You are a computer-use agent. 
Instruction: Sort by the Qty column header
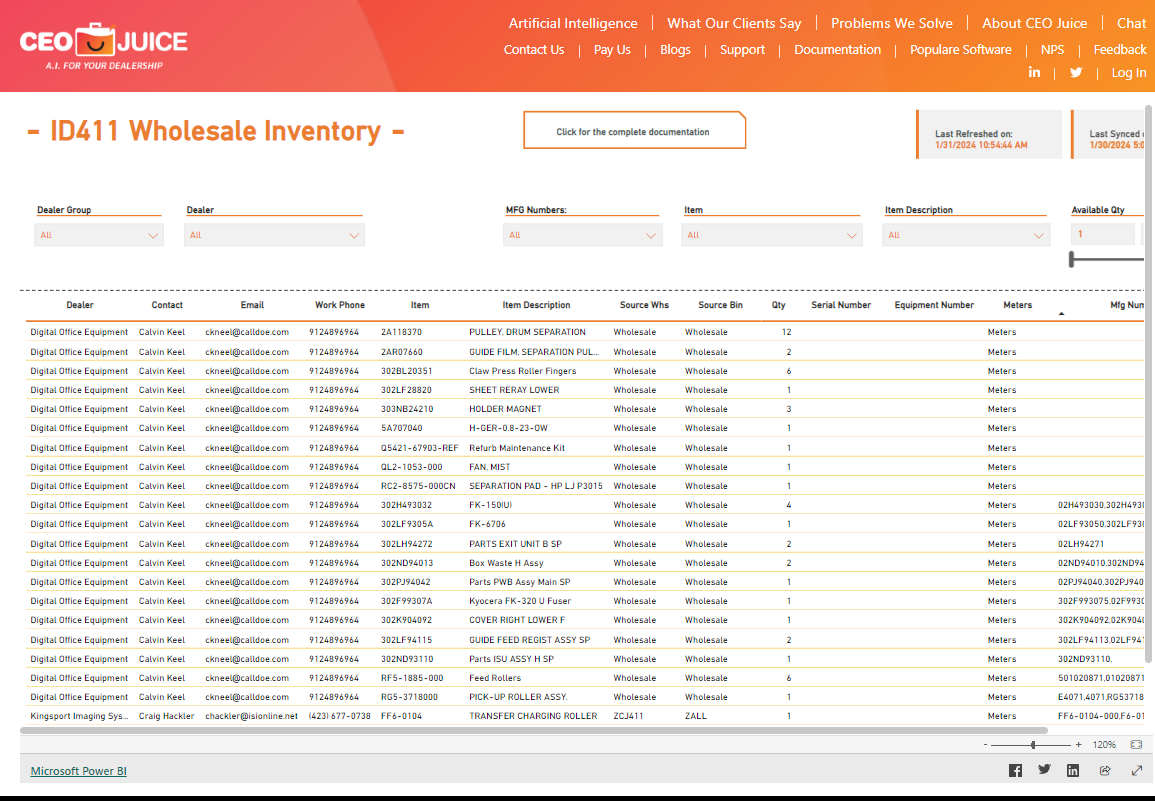(779, 305)
